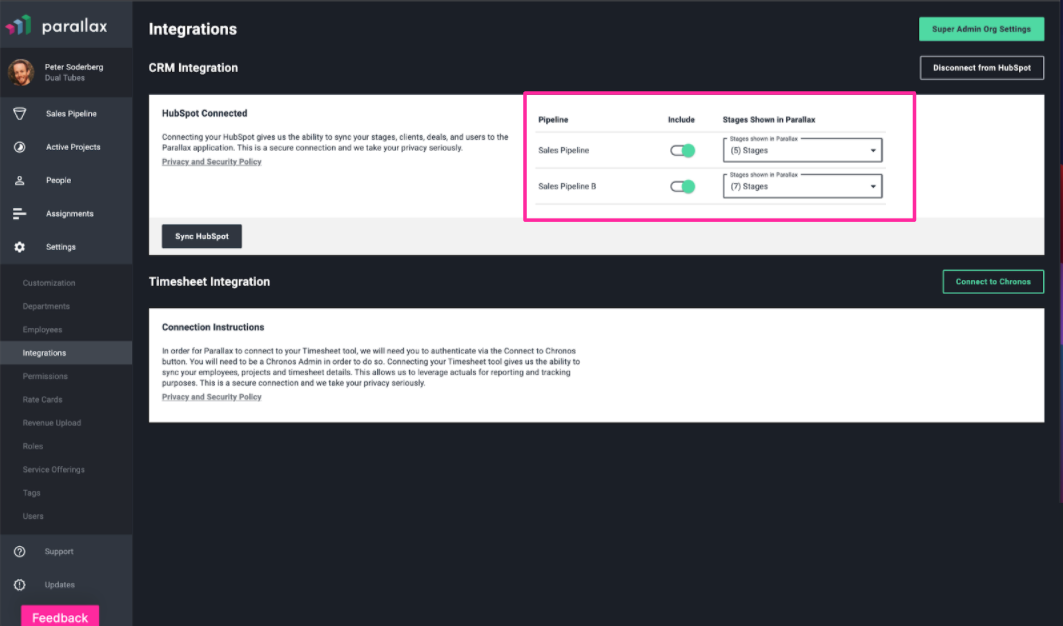Image resolution: width=1063 pixels, height=626 pixels.
Task: Open HubSpot Privacy and Security Policy link
Action: tap(212, 161)
